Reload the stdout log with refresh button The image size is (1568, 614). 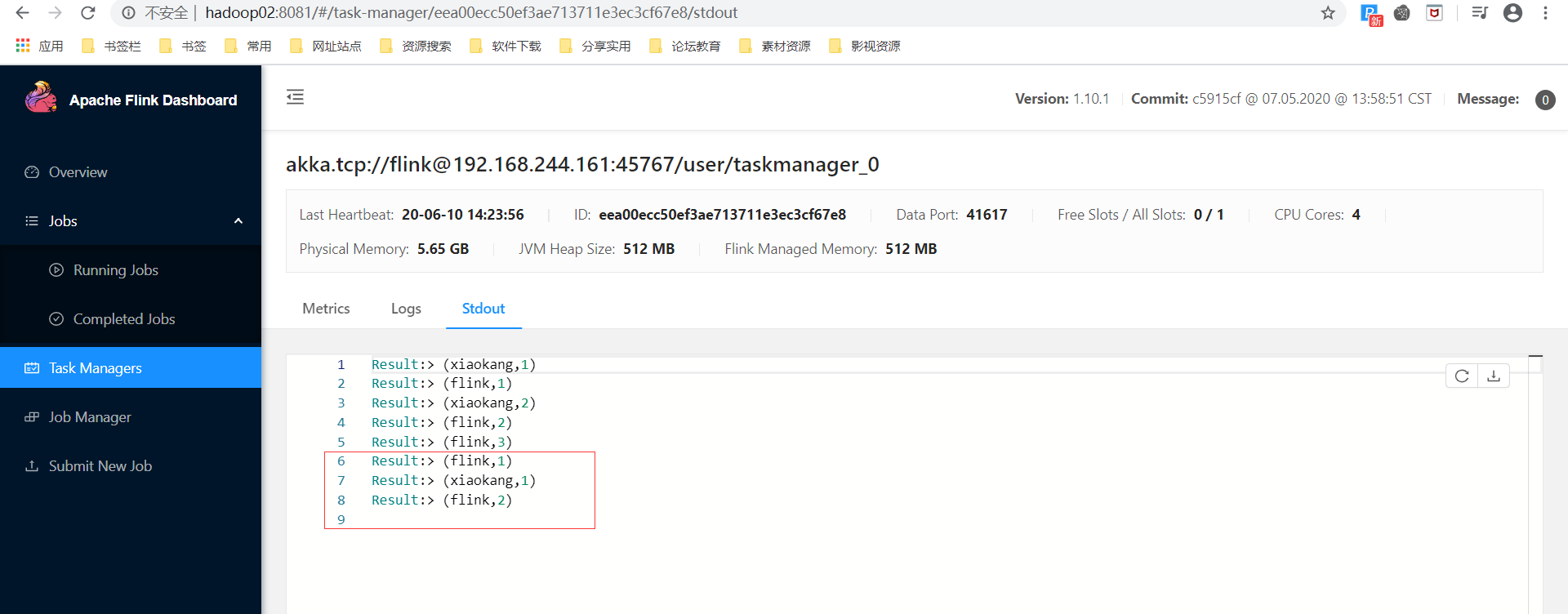[x=1462, y=376]
